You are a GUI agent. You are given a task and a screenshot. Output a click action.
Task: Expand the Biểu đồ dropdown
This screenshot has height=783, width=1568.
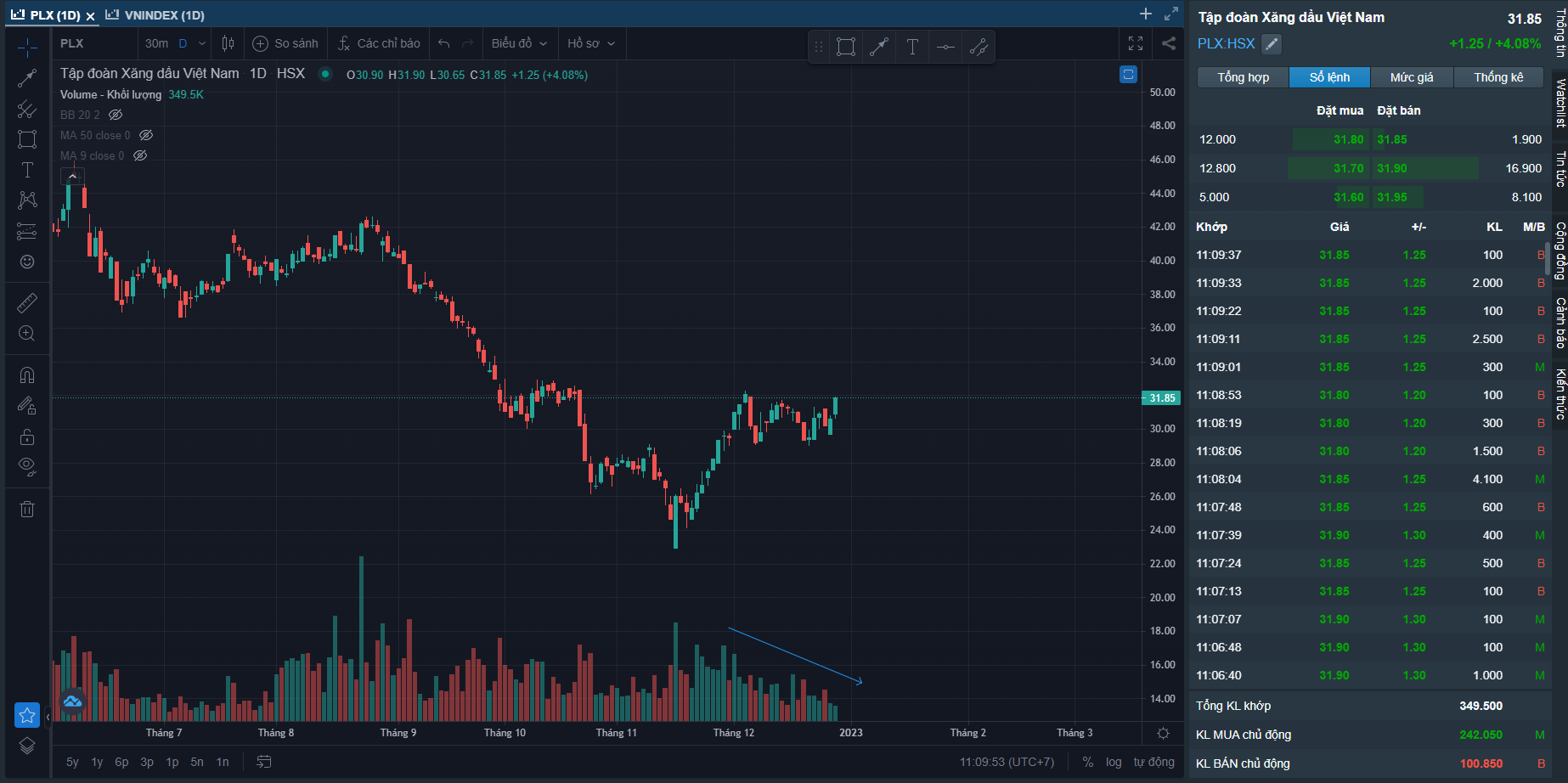click(519, 43)
